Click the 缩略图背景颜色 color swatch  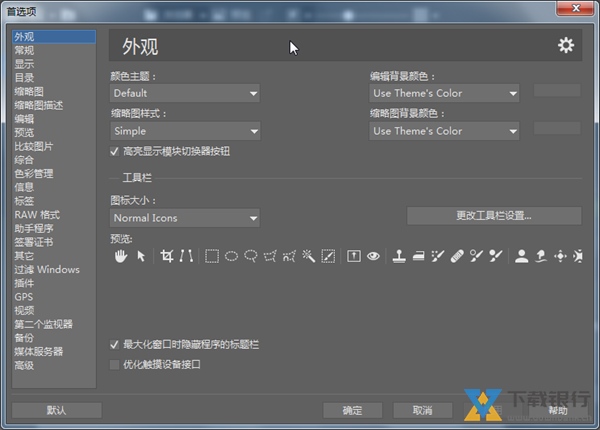[x=557, y=128]
